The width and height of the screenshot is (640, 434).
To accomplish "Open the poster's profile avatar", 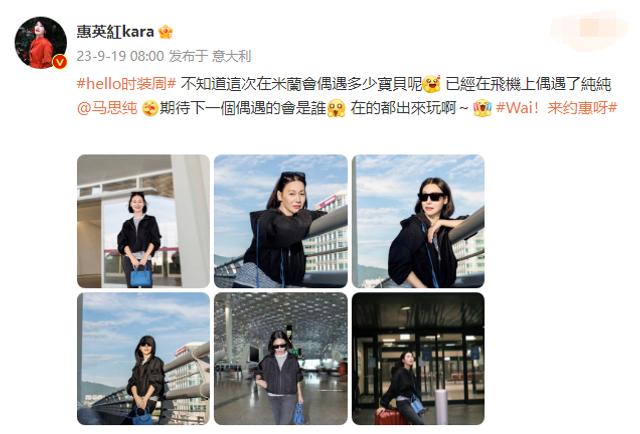I will point(41,42).
